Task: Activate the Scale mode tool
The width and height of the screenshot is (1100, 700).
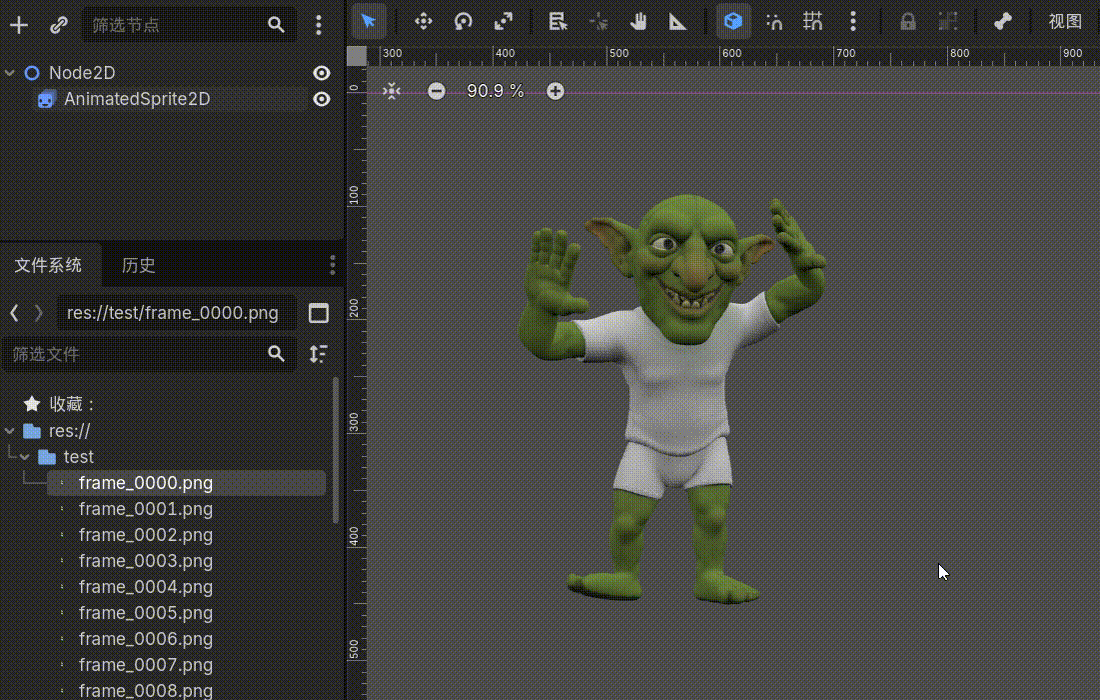Action: click(x=503, y=22)
